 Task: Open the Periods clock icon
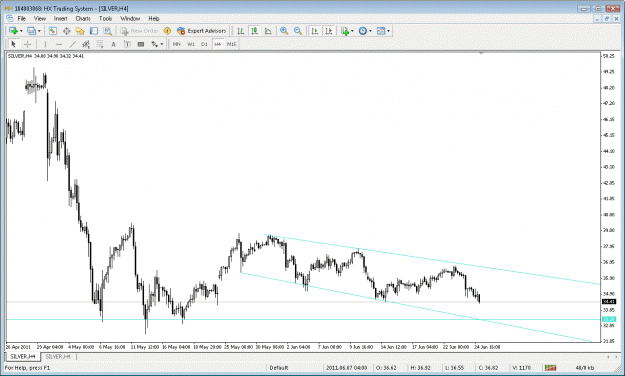pos(363,31)
